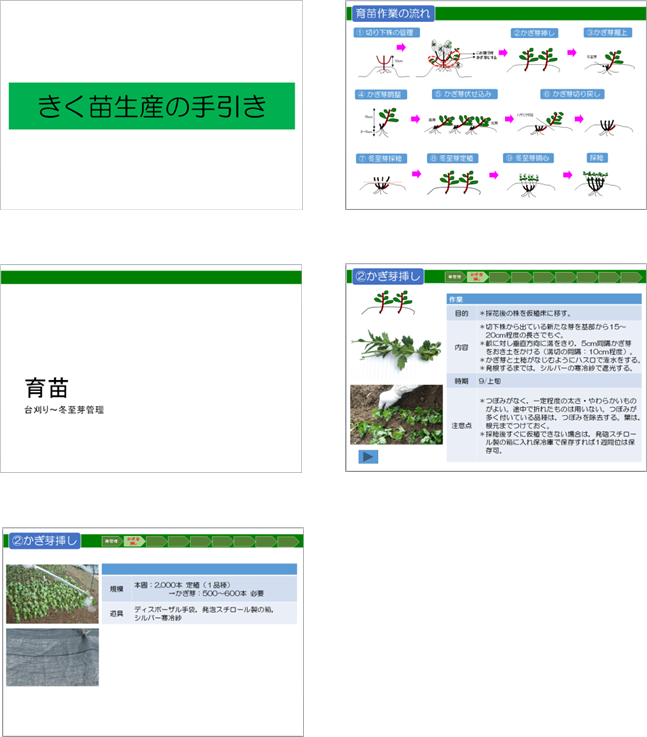
Task: Click the 道具 row label
Action: (x=116, y=613)
